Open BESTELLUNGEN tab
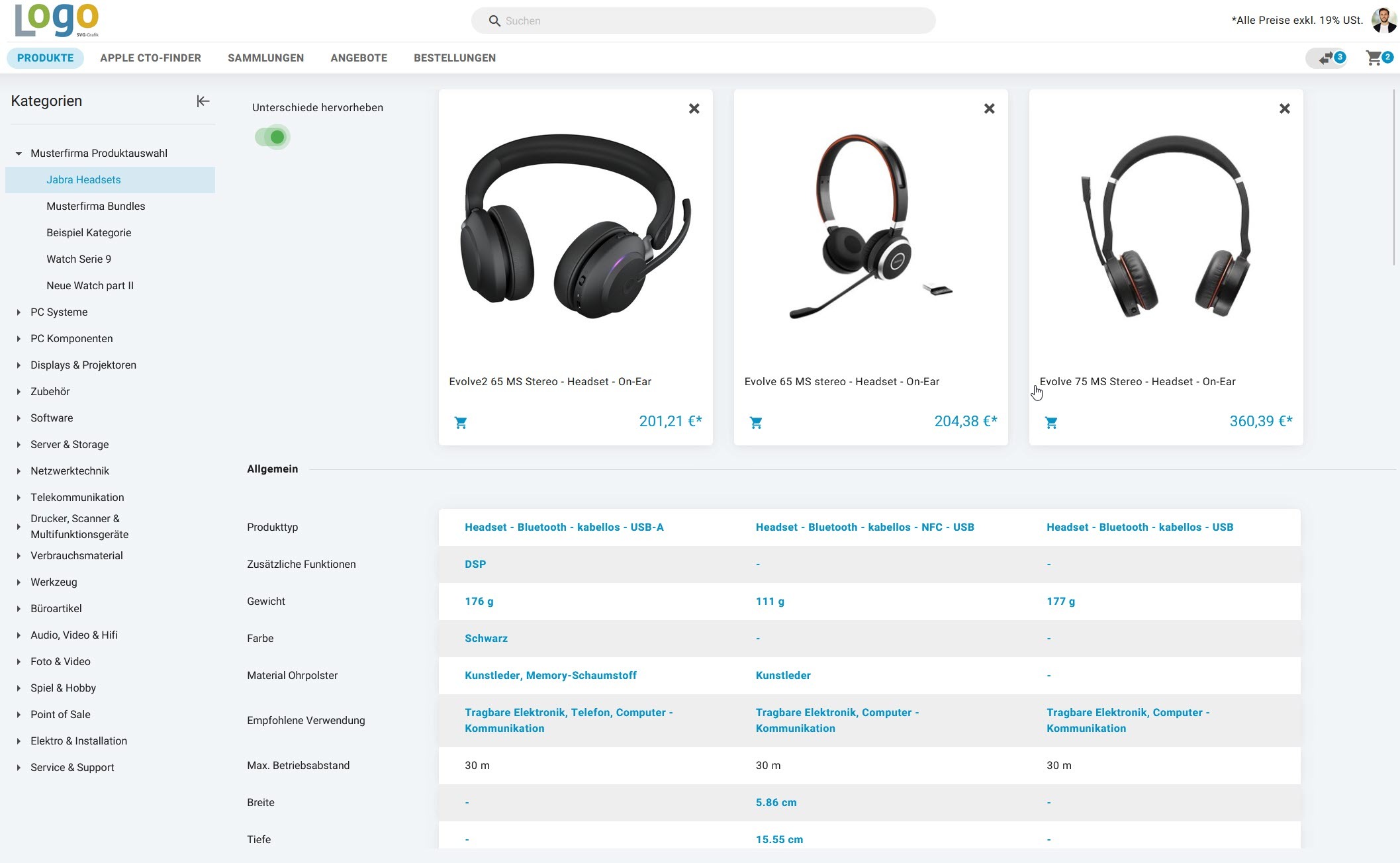Image resolution: width=1400 pixels, height=863 pixels. [455, 58]
